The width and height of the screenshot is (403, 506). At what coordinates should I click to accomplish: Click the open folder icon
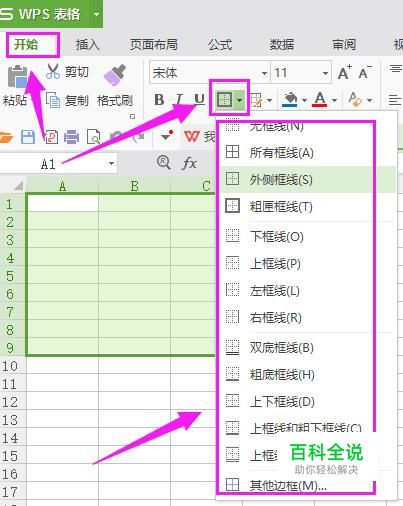6,137
